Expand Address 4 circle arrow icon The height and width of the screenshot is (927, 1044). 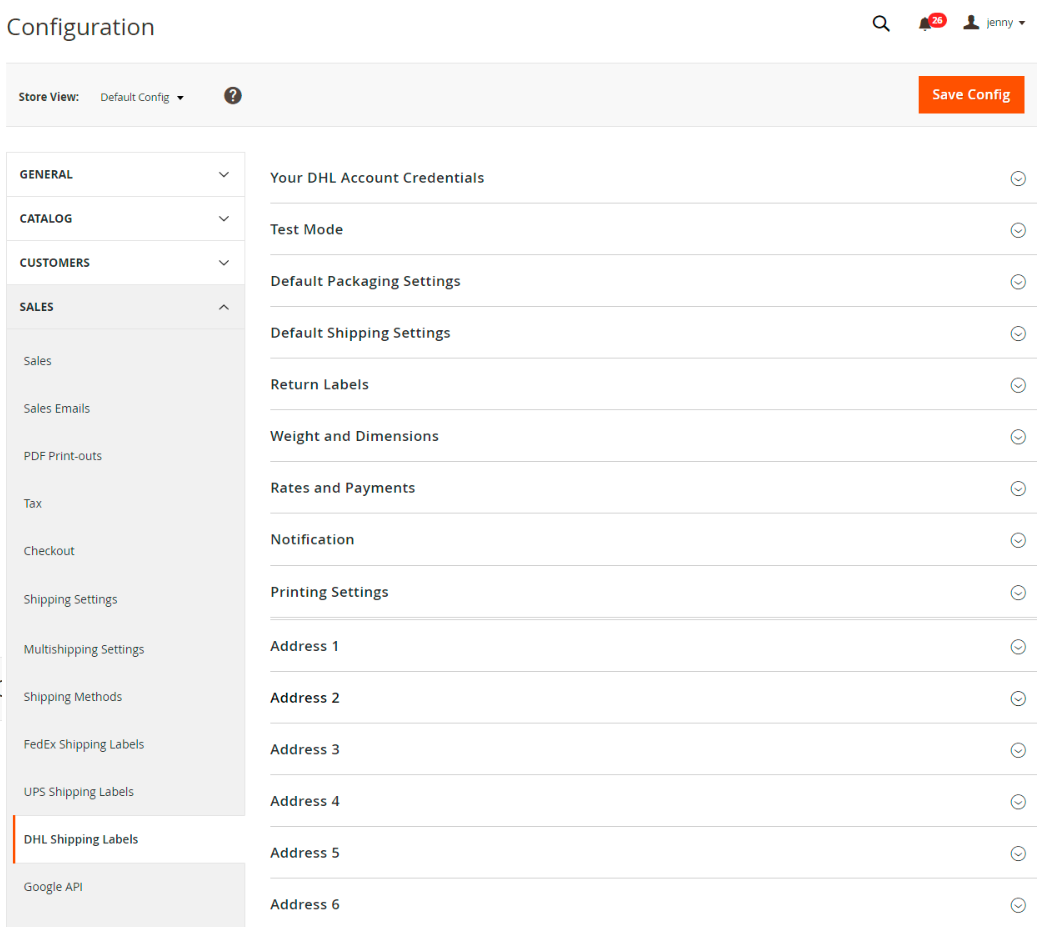coord(1018,802)
